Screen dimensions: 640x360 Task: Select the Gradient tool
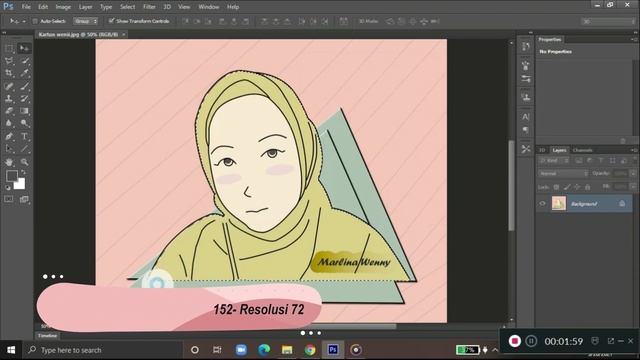click(x=24, y=111)
